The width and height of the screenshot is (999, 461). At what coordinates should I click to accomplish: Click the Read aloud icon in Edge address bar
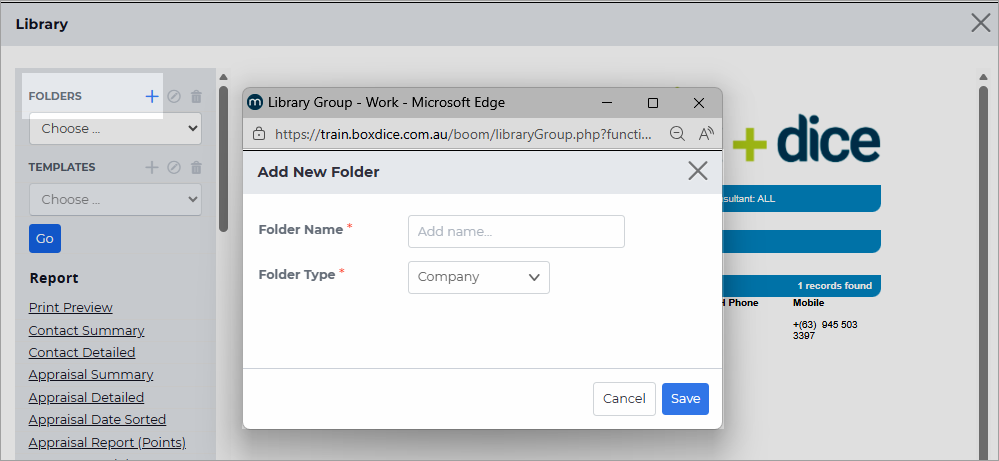(x=705, y=134)
